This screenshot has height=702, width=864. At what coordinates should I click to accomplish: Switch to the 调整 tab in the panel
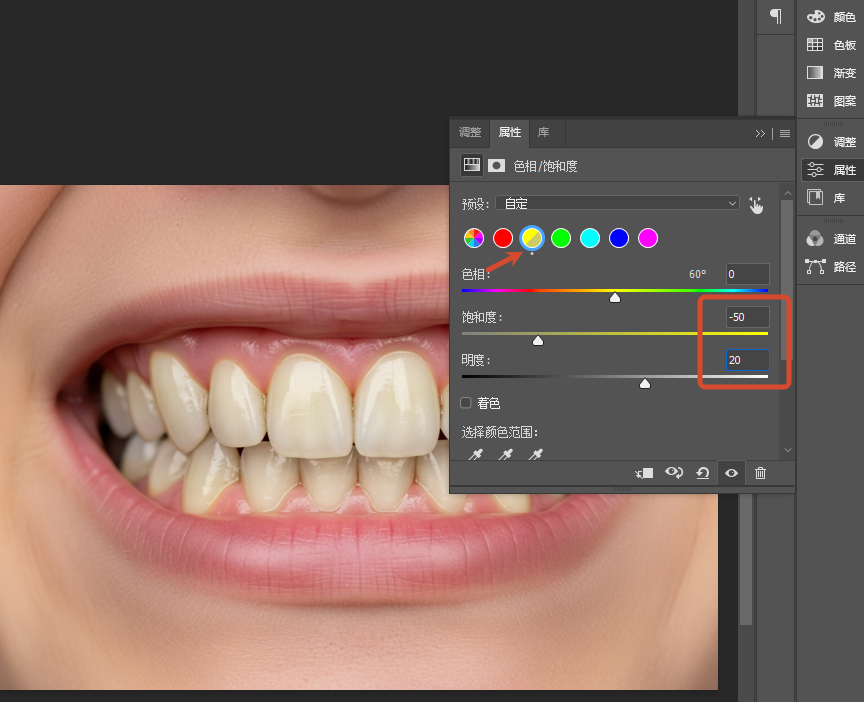point(470,132)
